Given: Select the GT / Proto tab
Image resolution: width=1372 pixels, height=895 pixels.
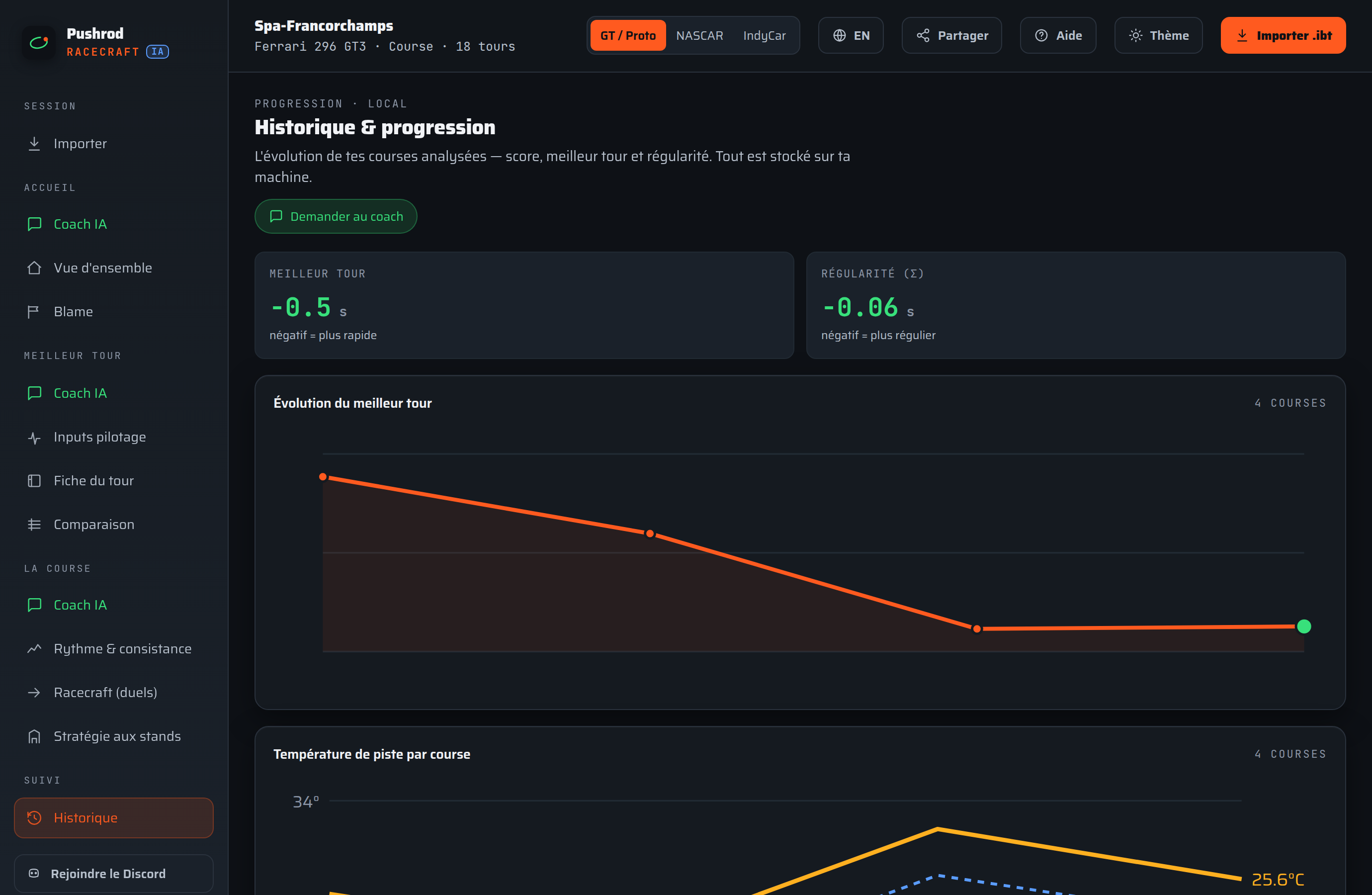Looking at the screenshot, I should 628,35.
